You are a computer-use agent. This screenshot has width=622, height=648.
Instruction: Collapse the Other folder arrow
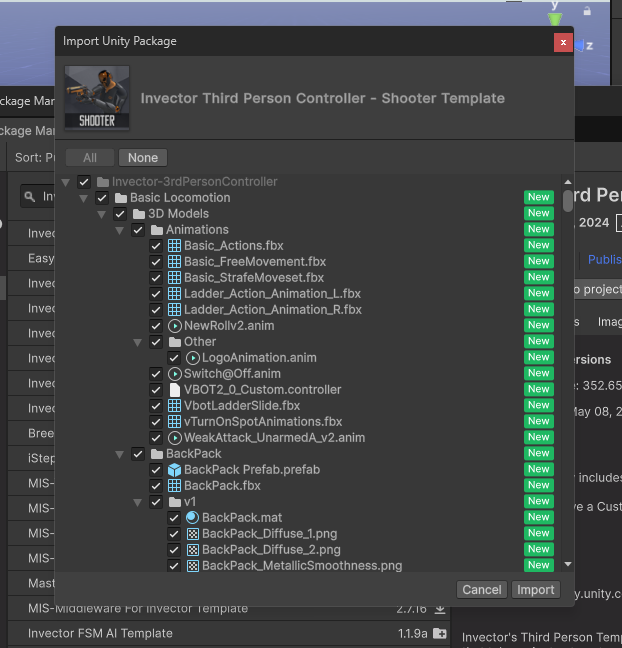point(138,343)
